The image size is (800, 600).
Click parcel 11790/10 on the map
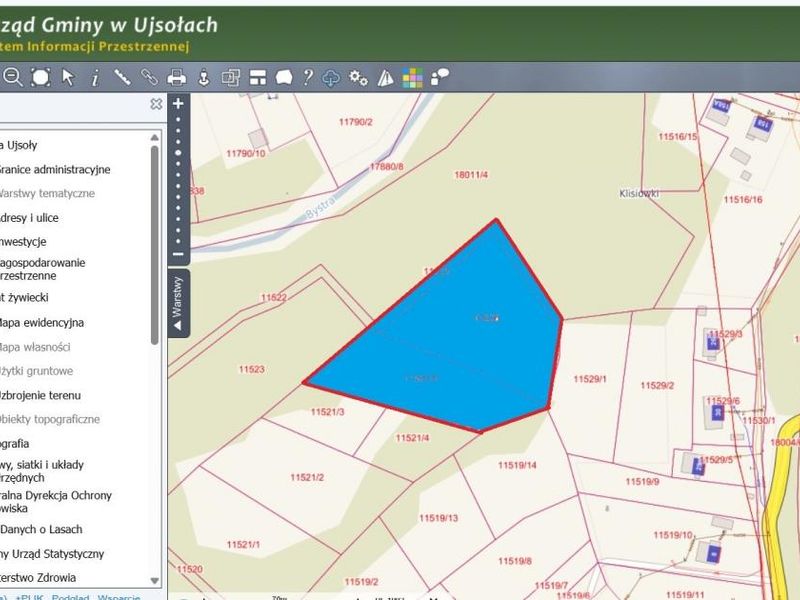click(x=246, y=154)
